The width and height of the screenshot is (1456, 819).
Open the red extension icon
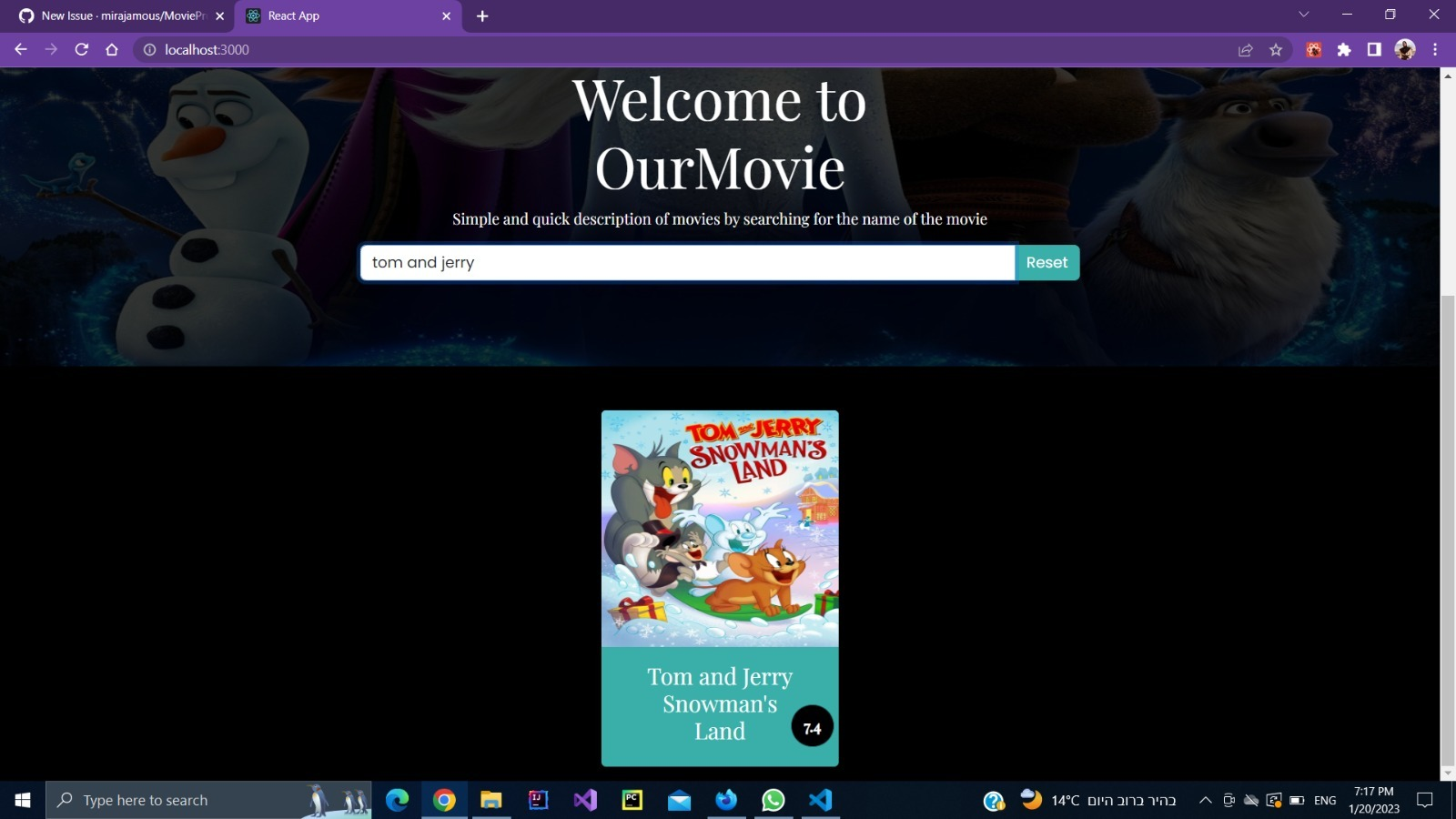[x=1314, y=49]
